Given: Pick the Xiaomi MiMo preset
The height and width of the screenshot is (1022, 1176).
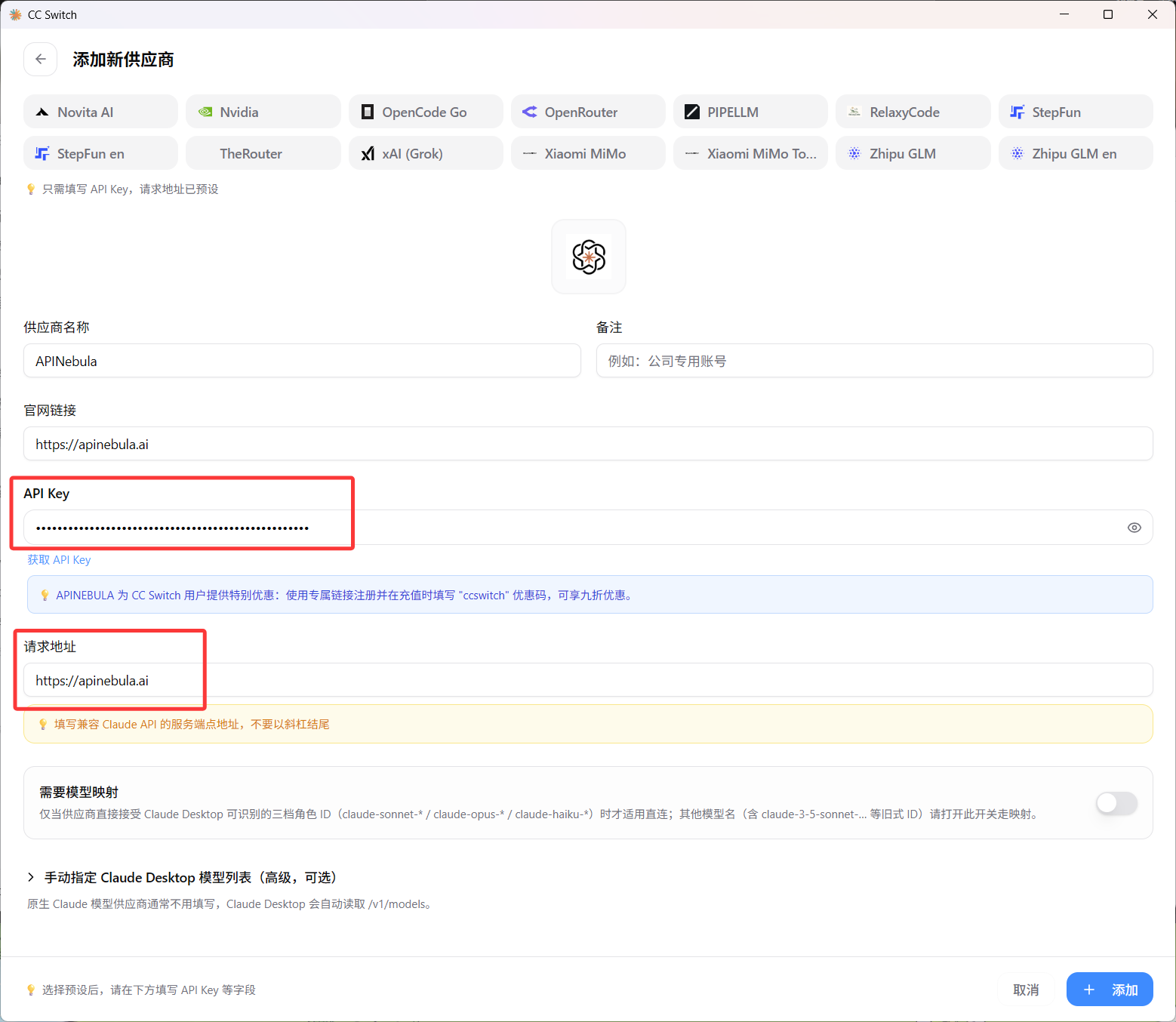Looking at the screenshot, I should (x=588, y=153).
